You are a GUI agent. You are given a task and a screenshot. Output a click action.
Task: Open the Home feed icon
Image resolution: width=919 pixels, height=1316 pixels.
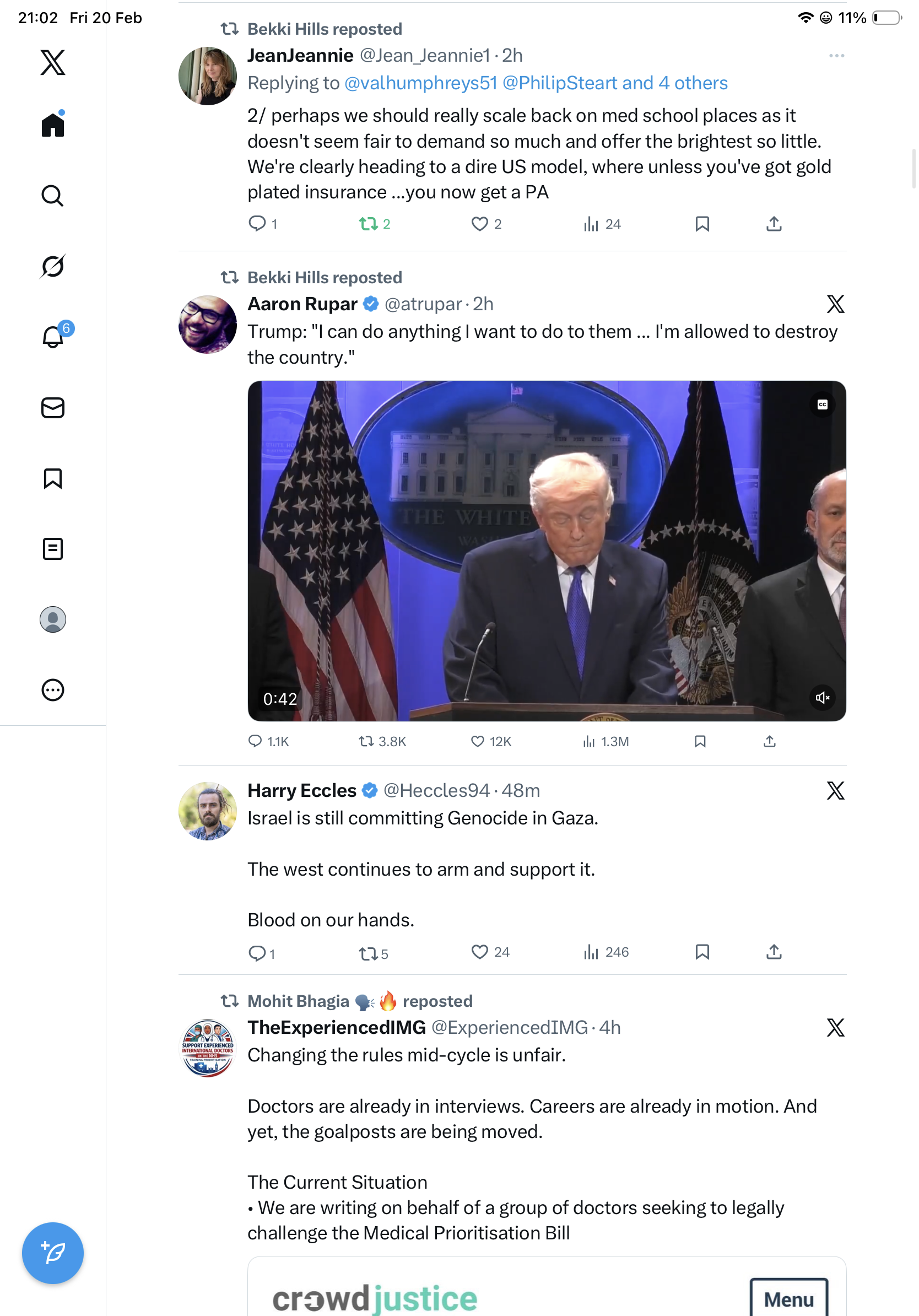pos(53,125)
